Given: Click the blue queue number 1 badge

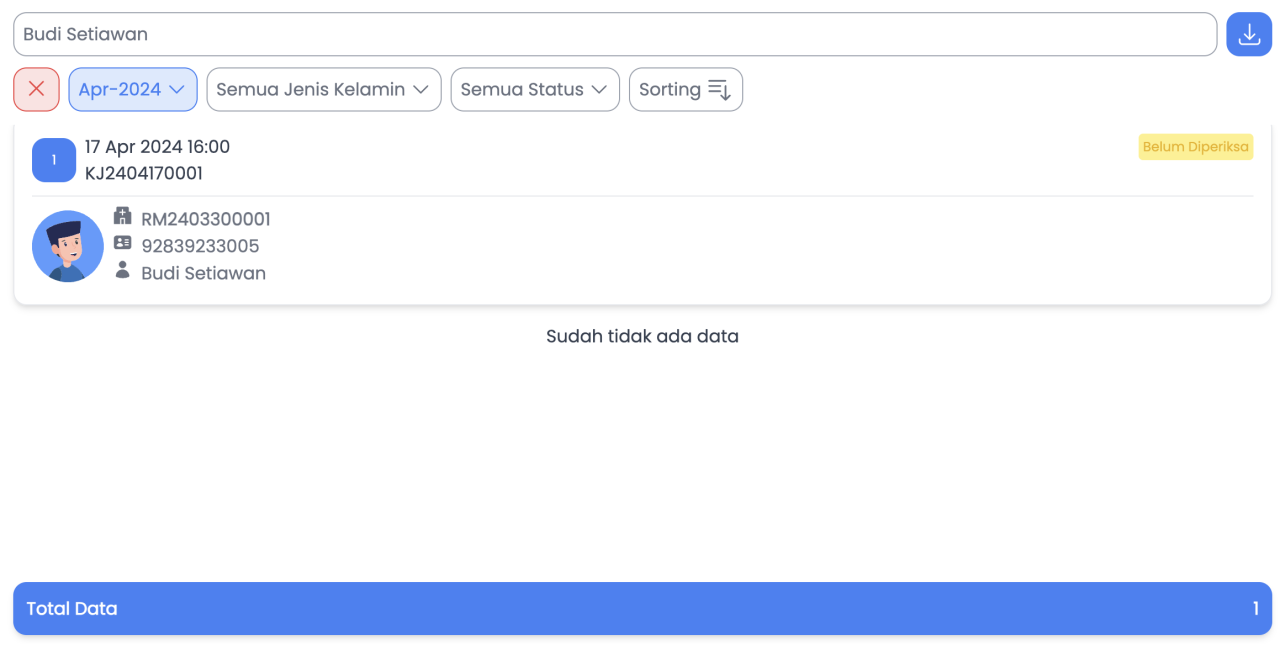Looking at the screenshot, I should [x=54, y=160].
